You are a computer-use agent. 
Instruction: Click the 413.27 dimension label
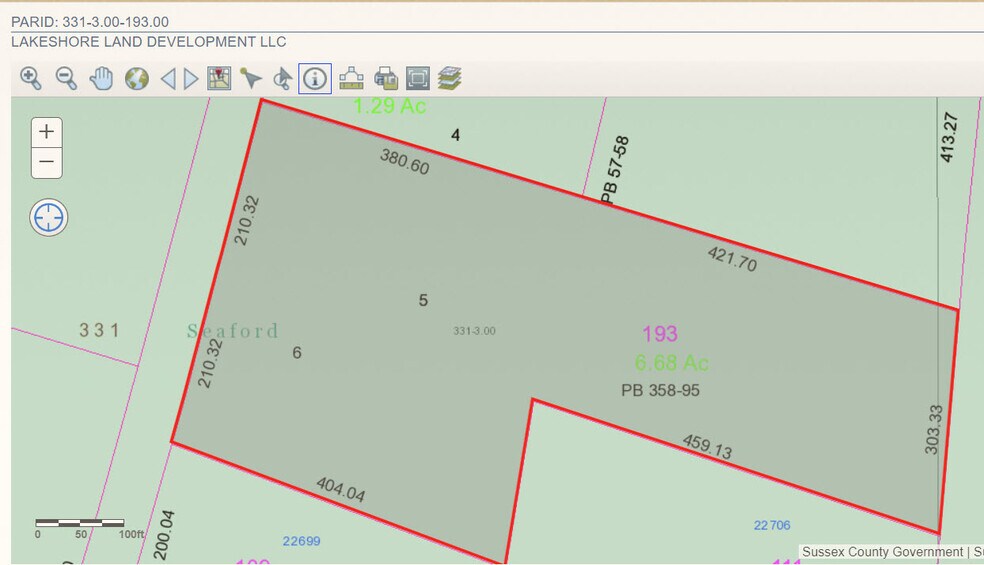(949, 137)
